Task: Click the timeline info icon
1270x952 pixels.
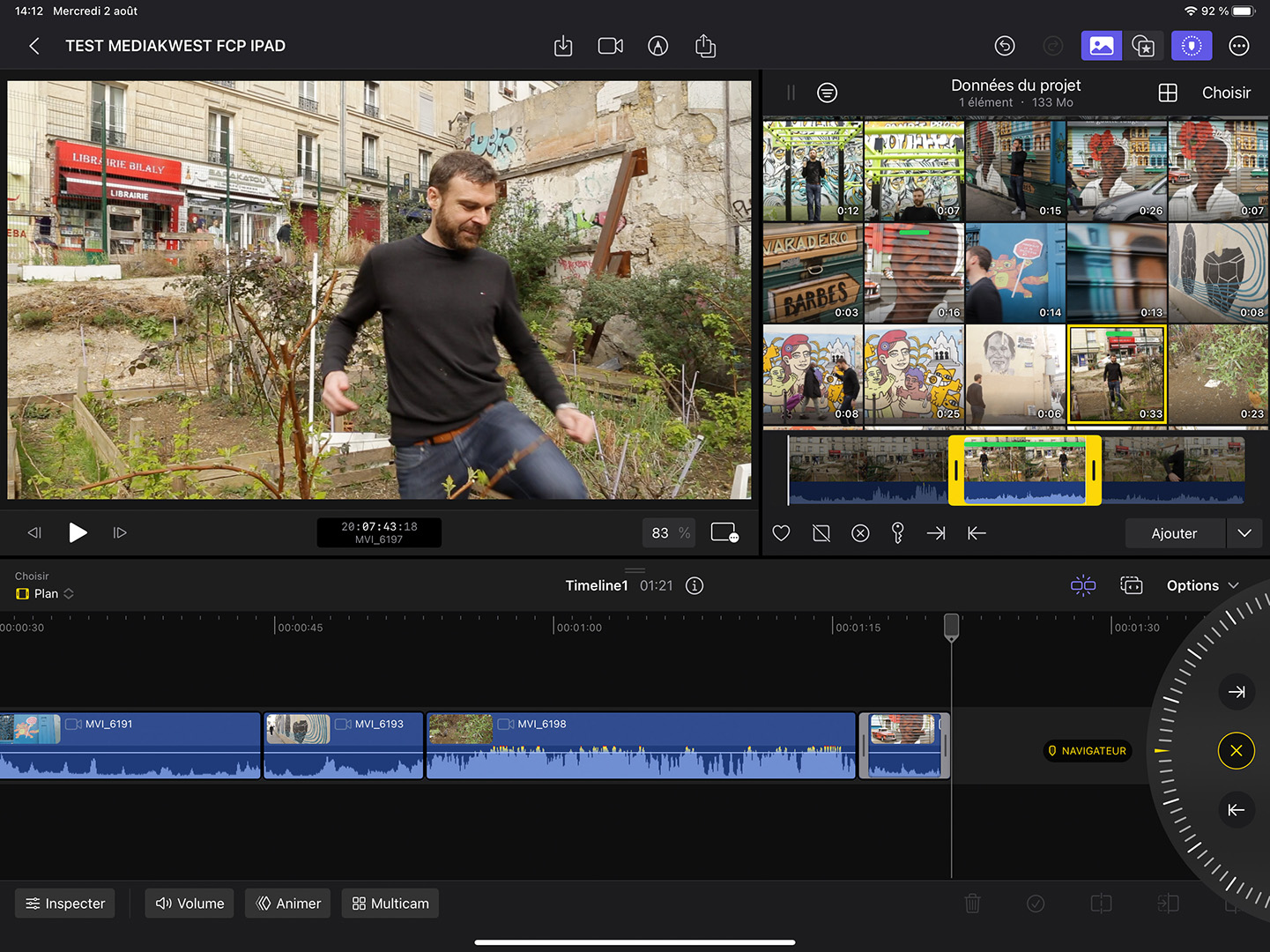Action: (694, 586)
